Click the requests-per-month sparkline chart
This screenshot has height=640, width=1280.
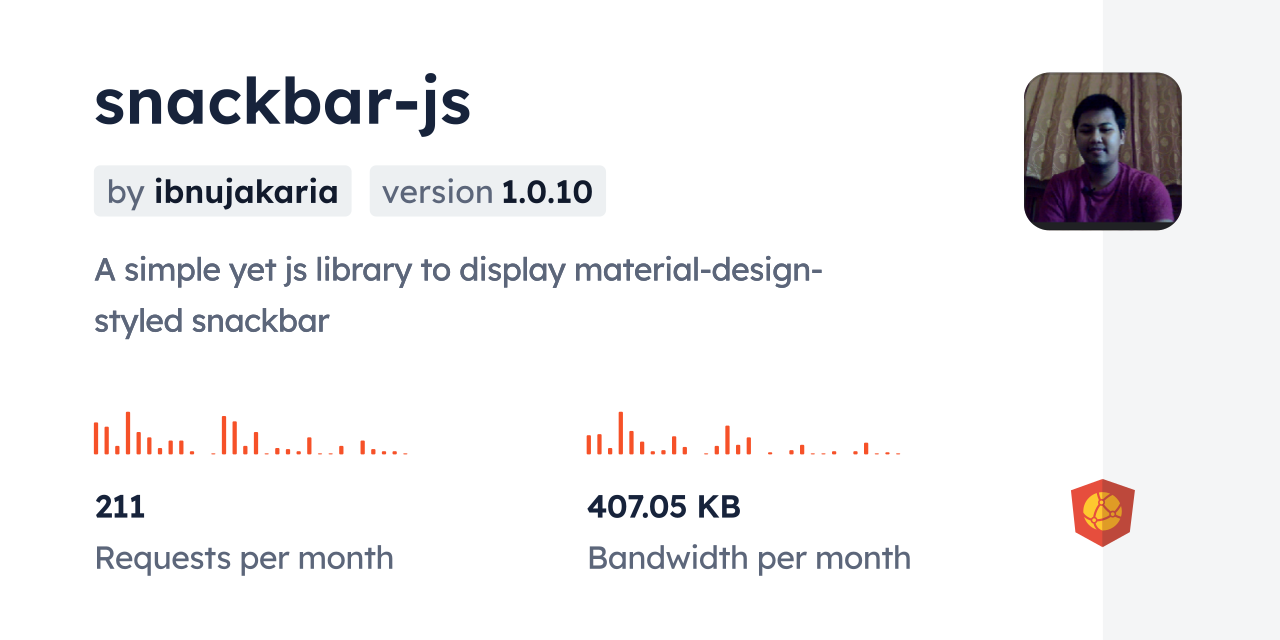click(250, 435)
